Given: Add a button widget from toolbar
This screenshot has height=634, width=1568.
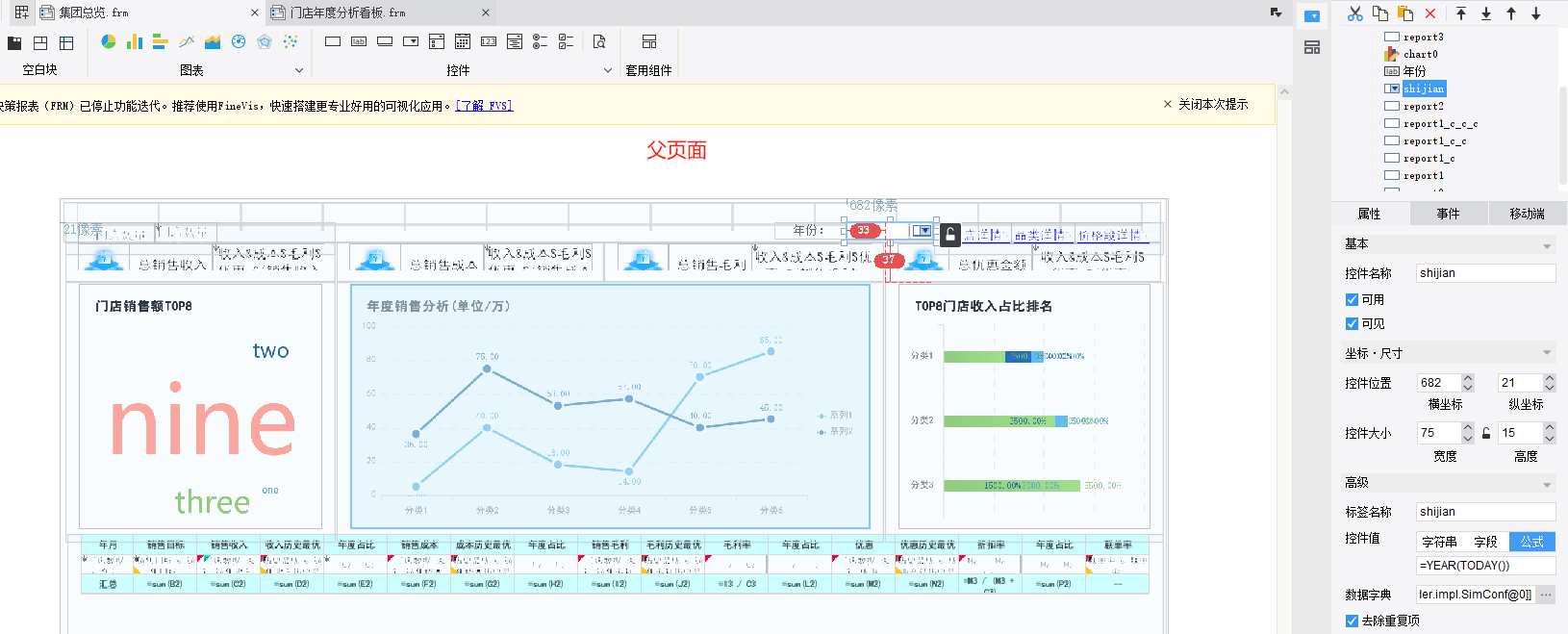Looking at the screenshot, I should [385, 41].
